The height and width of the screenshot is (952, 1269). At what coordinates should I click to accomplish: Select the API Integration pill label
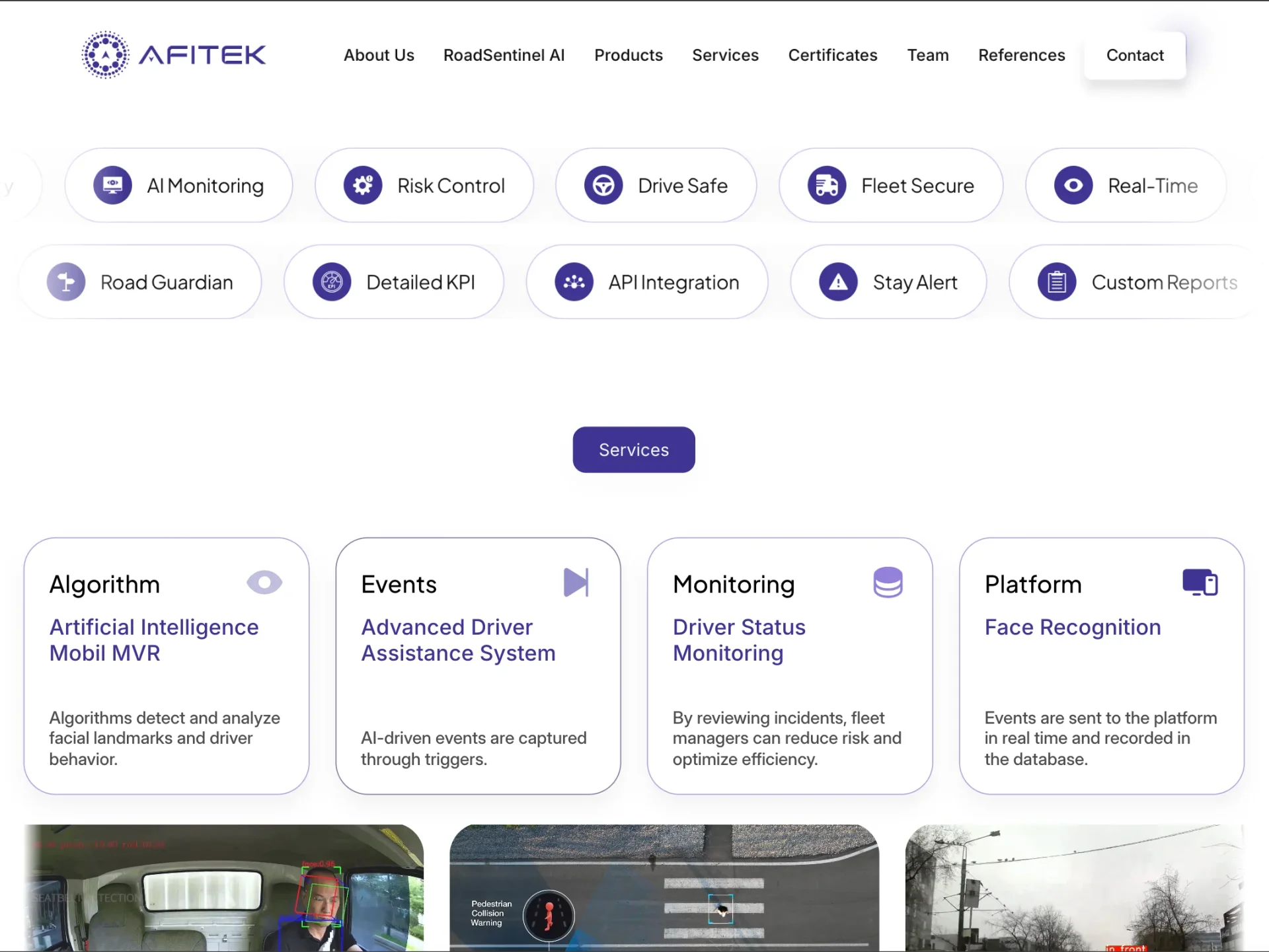(673, 283)
